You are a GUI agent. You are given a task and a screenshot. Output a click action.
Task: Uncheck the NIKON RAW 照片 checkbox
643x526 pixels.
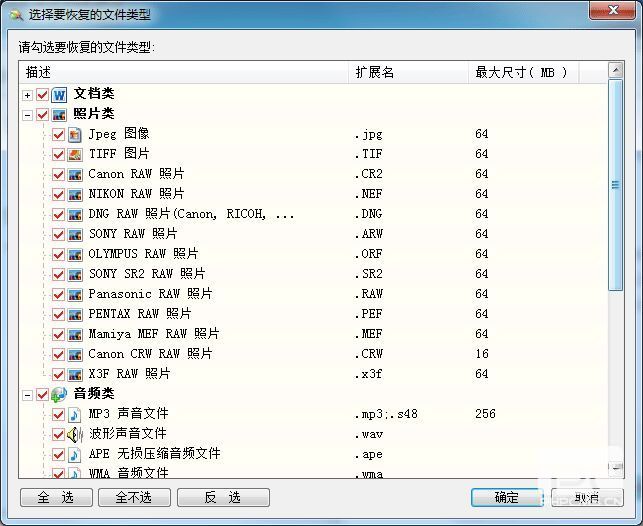click(x=59, y=194)
